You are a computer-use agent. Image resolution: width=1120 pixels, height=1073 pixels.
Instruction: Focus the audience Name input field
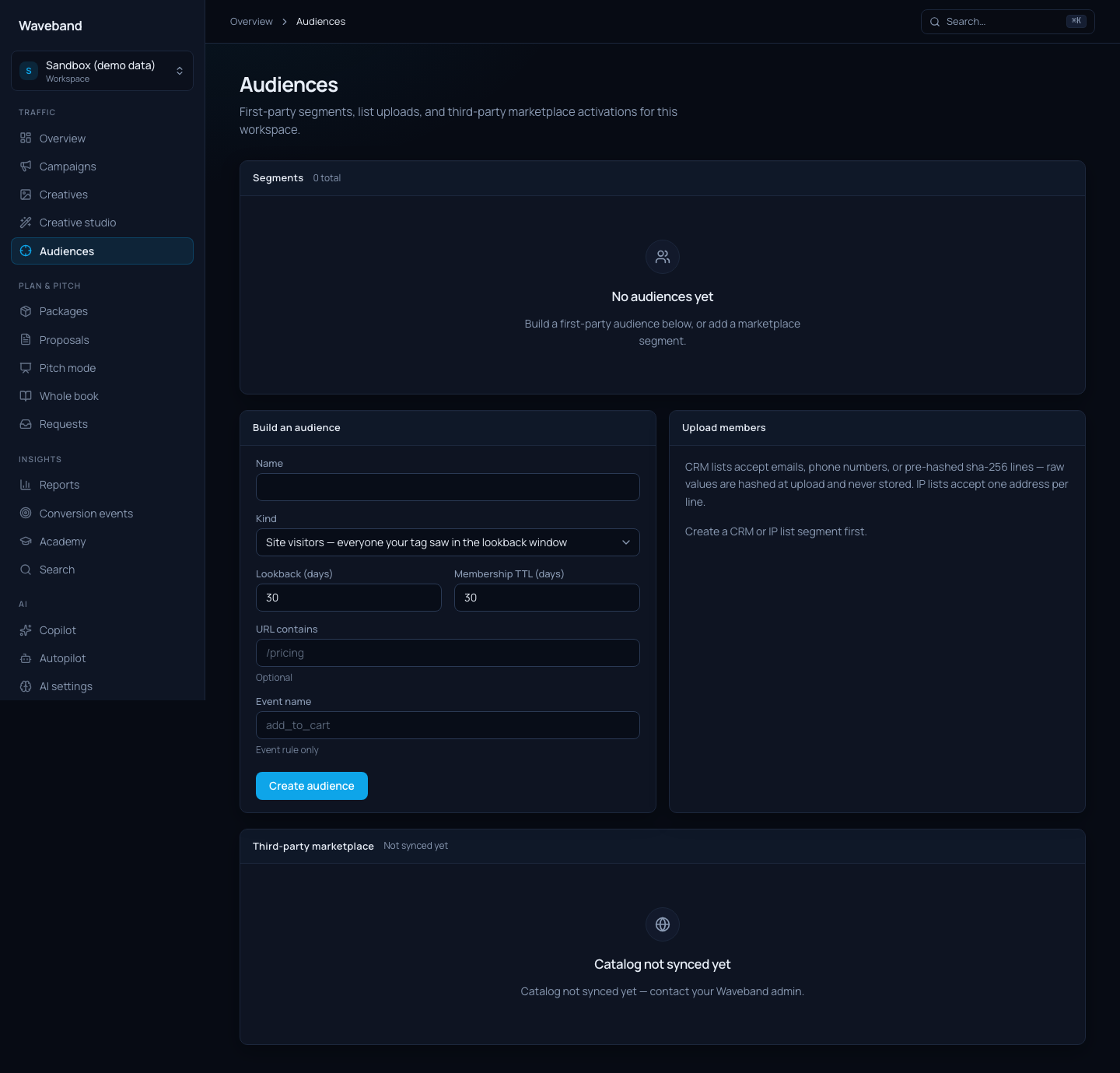448,487
